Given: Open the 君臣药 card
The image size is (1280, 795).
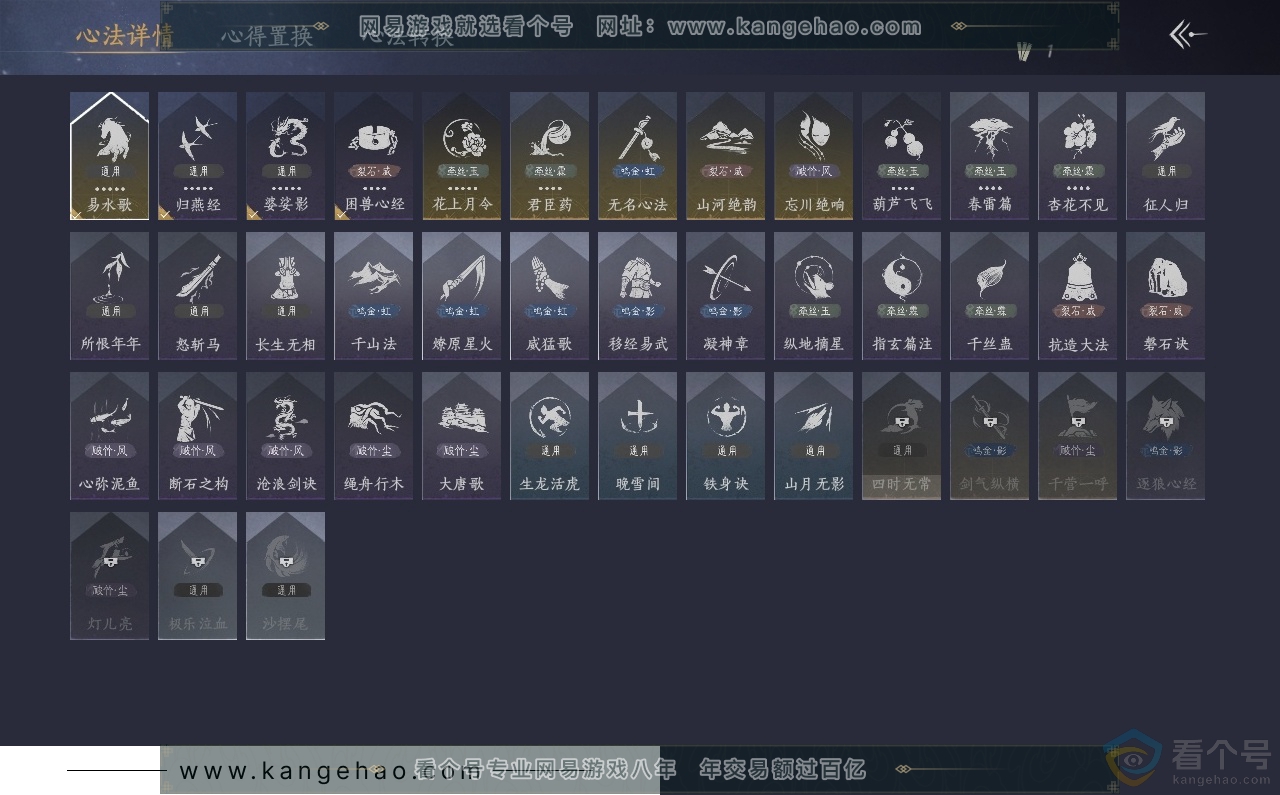Looking at the screenshot, I should click(550, 156).
